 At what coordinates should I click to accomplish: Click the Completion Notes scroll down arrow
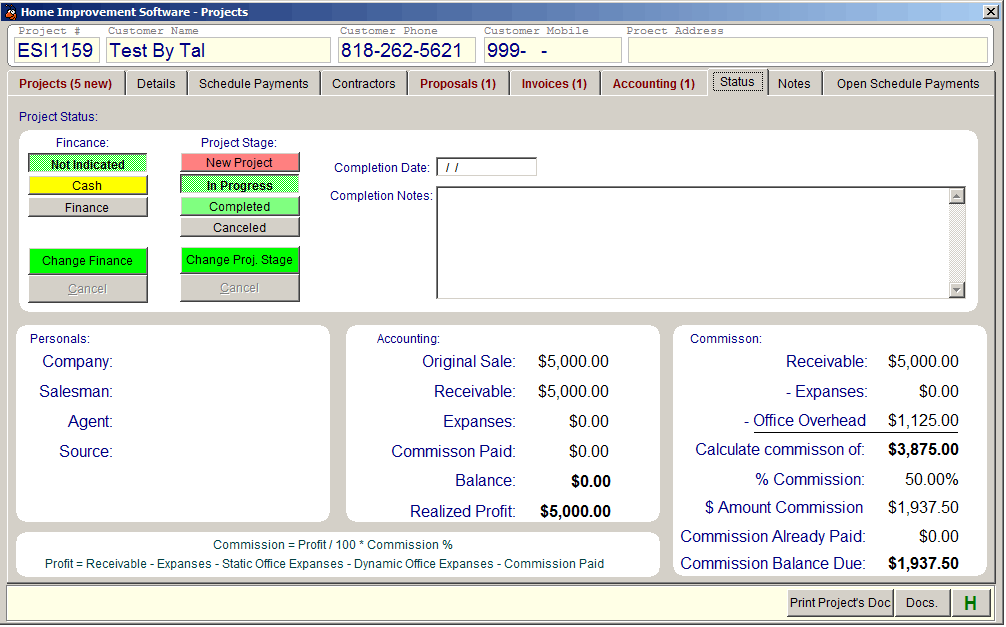coord(957,290)
